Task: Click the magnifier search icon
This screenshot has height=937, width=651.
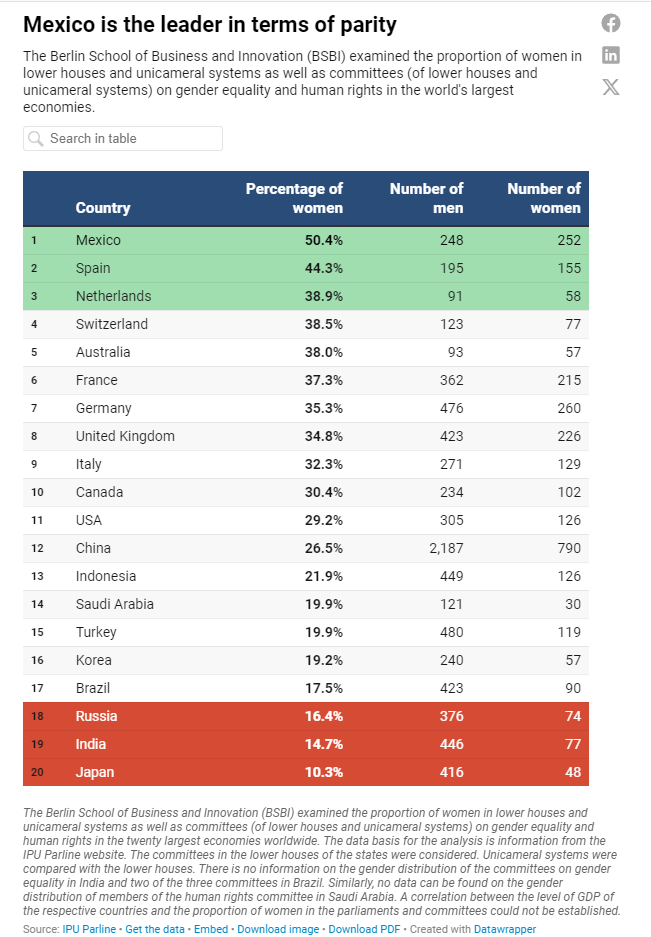Action: pyautogui.click(x=36, y=139)
